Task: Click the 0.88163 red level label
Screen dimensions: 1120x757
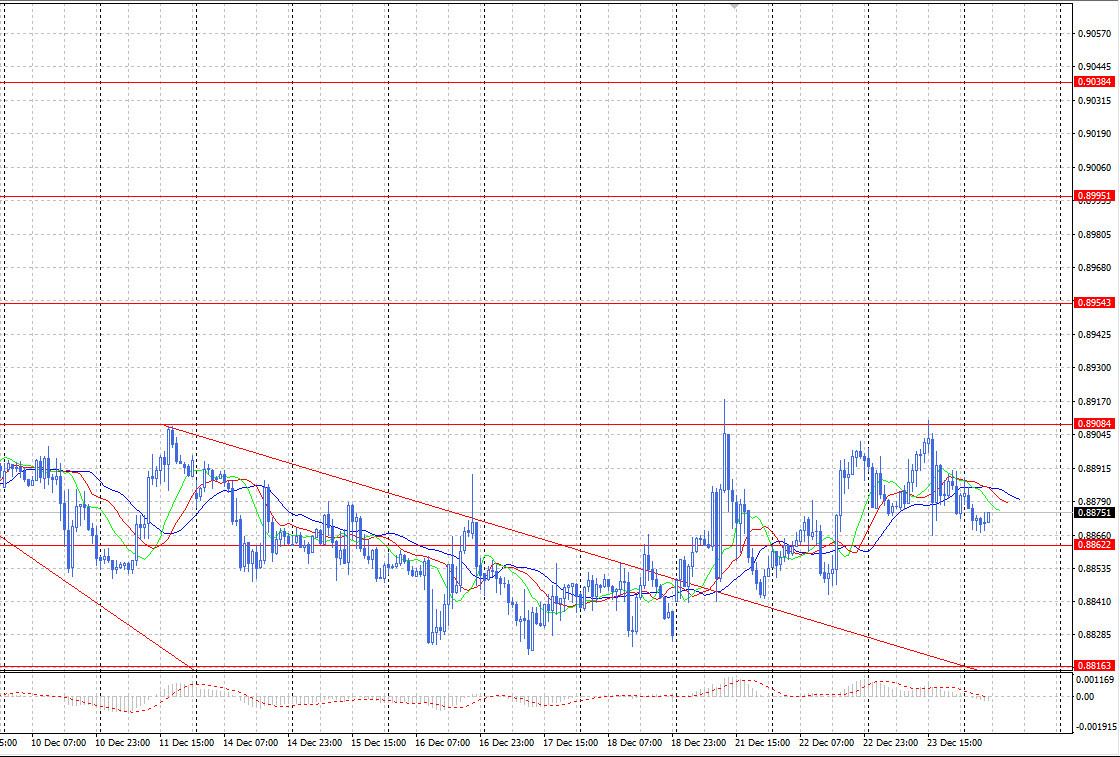Action: pyautogui.click(x=1094, y=665)
